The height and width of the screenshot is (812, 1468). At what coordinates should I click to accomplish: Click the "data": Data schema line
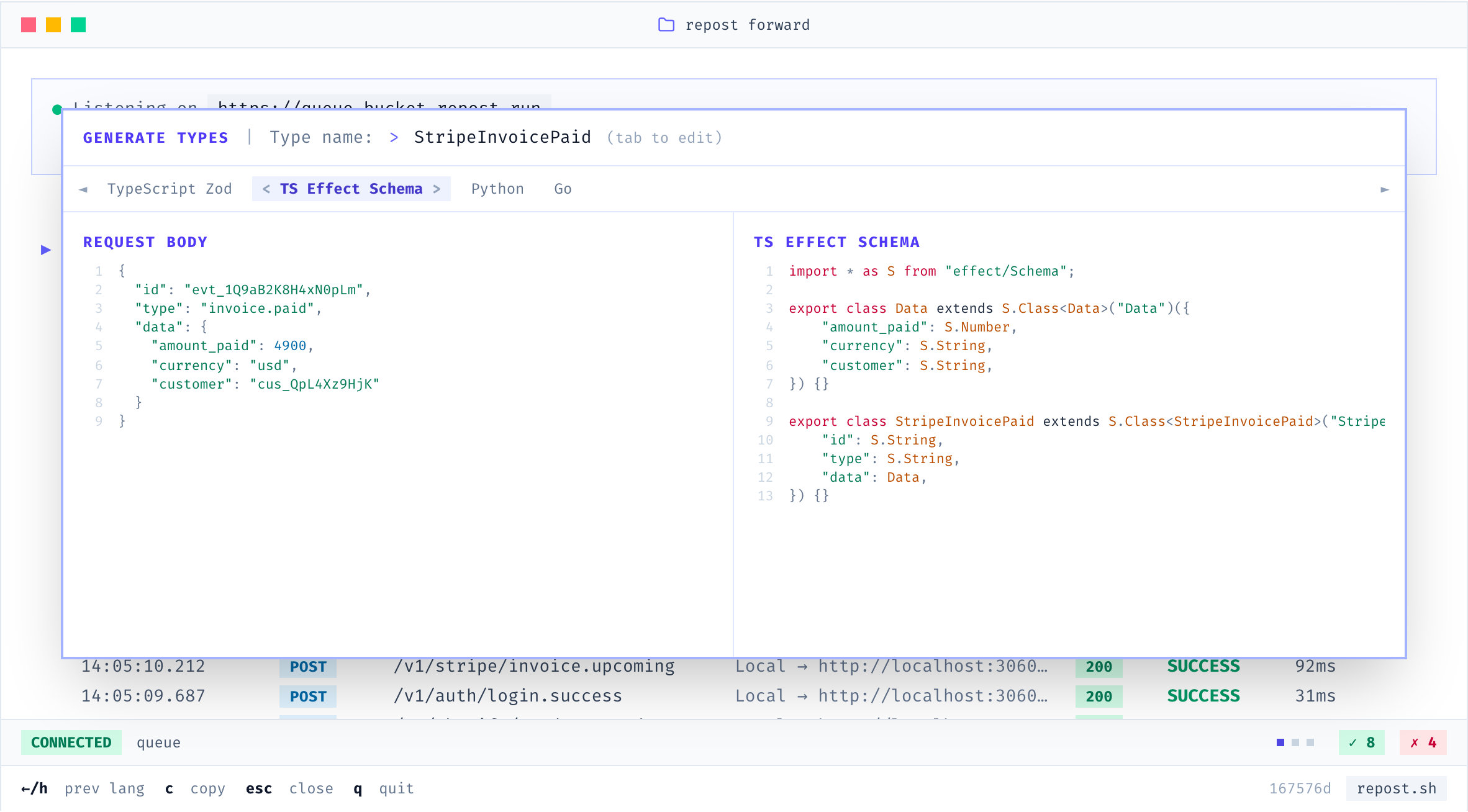[874, 477]
